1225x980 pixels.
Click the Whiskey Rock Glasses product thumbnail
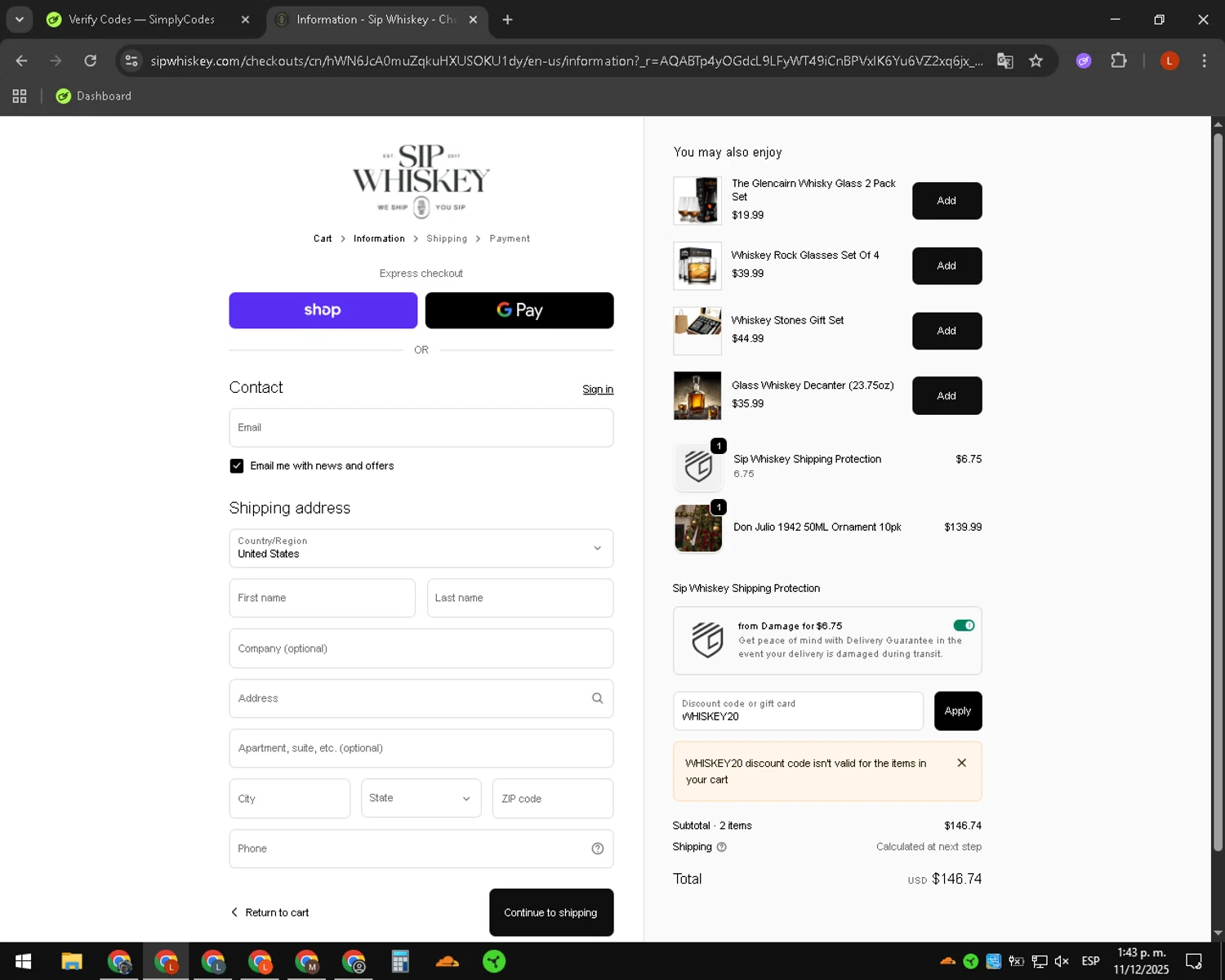(x=697, y=266)
